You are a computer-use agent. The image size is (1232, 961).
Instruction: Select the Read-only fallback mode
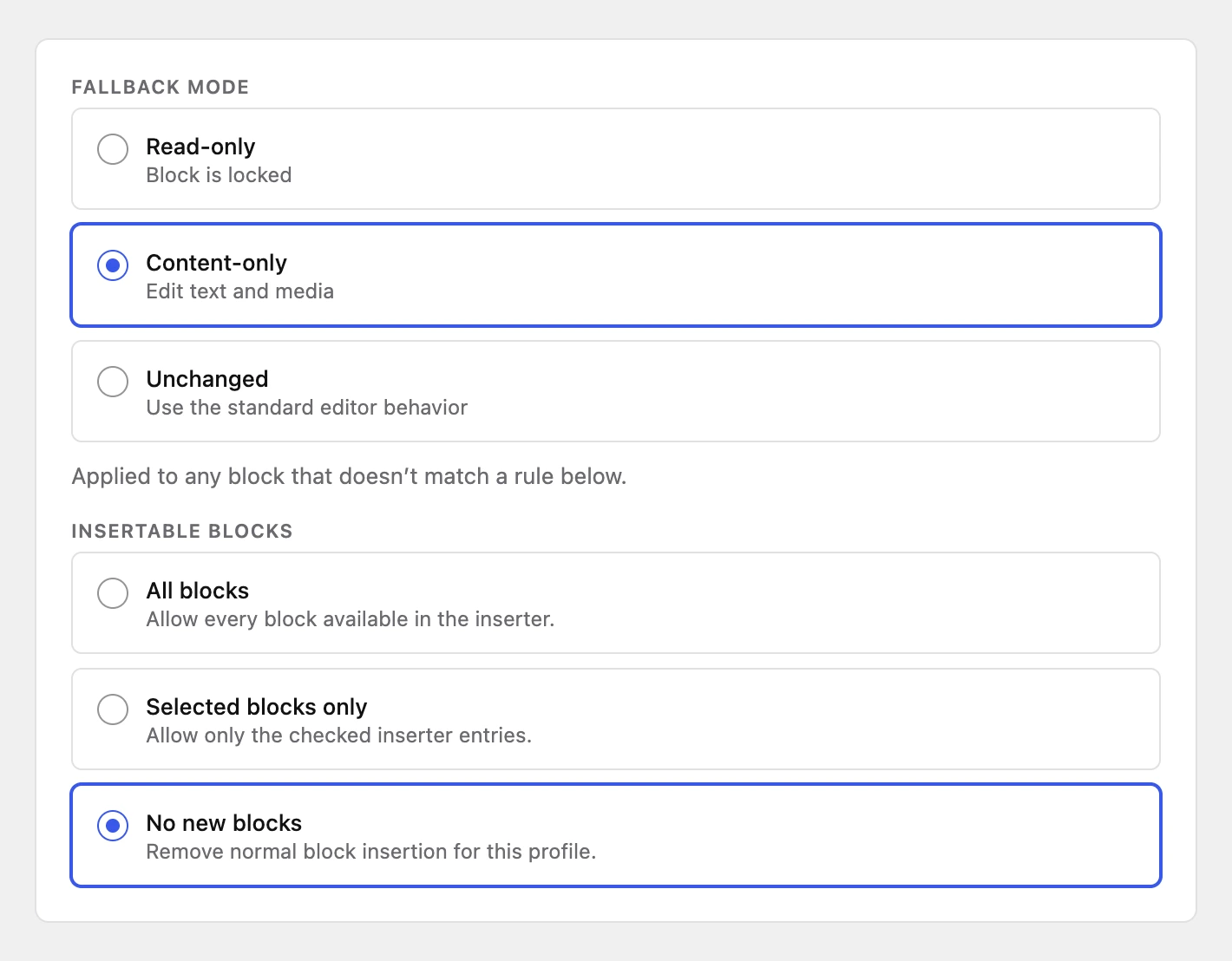[616, 159]
